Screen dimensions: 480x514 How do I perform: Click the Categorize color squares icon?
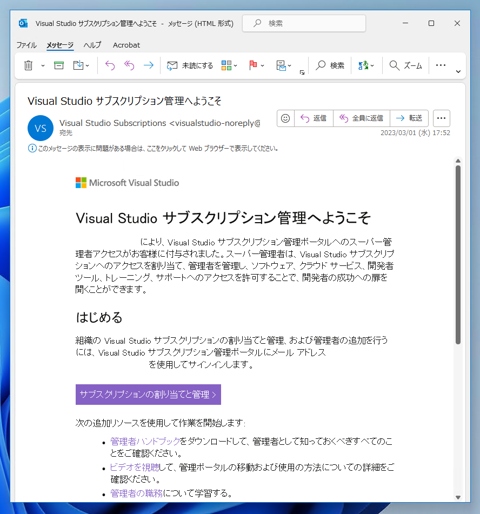click(x=226, y=65)
